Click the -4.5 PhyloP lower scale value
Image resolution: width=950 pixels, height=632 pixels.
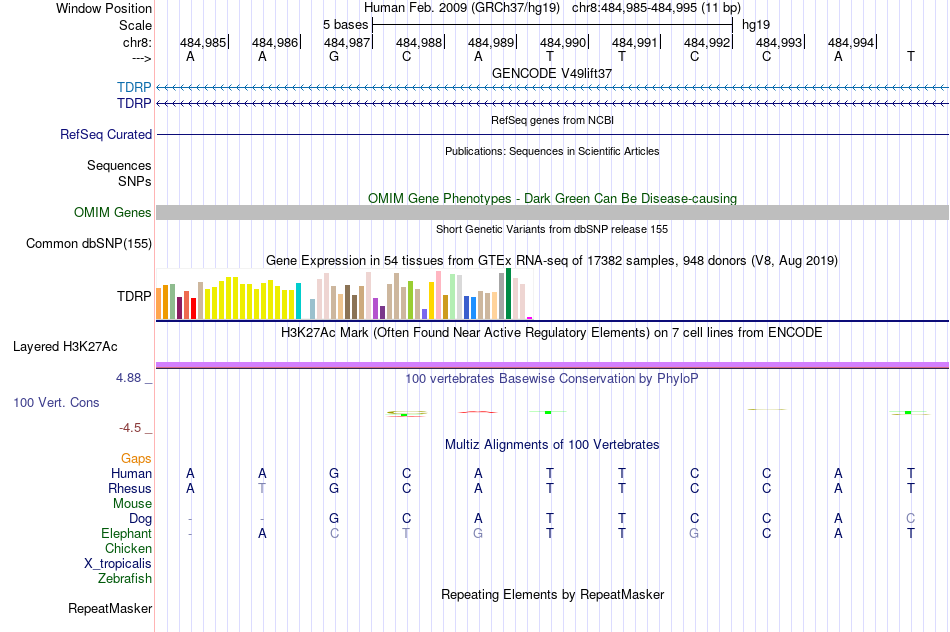pos(130,428)
